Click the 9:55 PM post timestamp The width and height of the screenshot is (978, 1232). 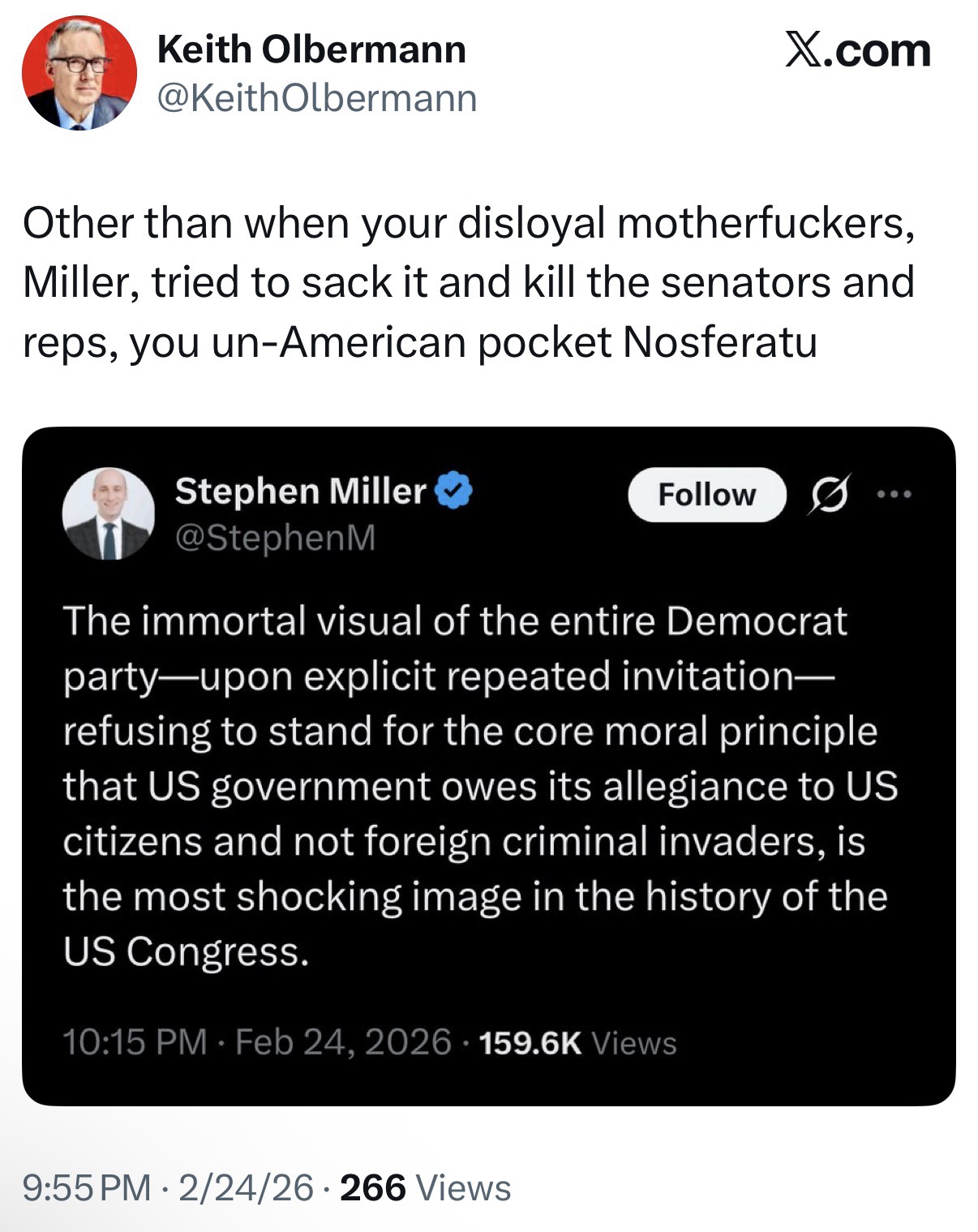[x=87, y=1187]
